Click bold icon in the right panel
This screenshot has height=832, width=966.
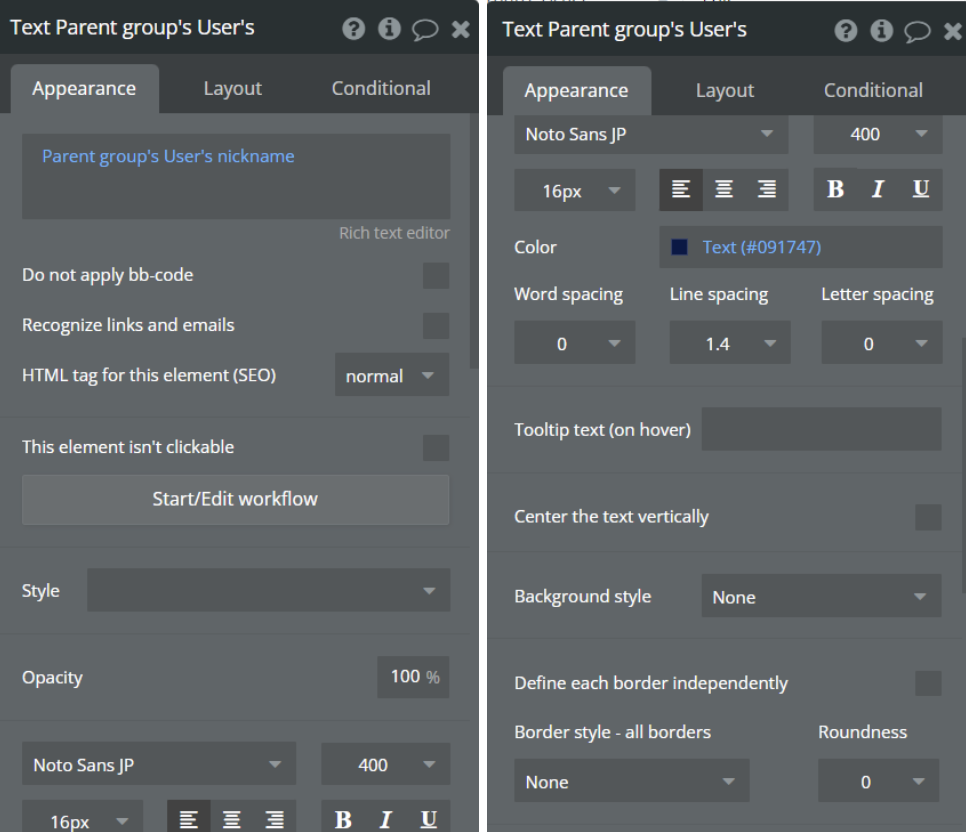835,190
